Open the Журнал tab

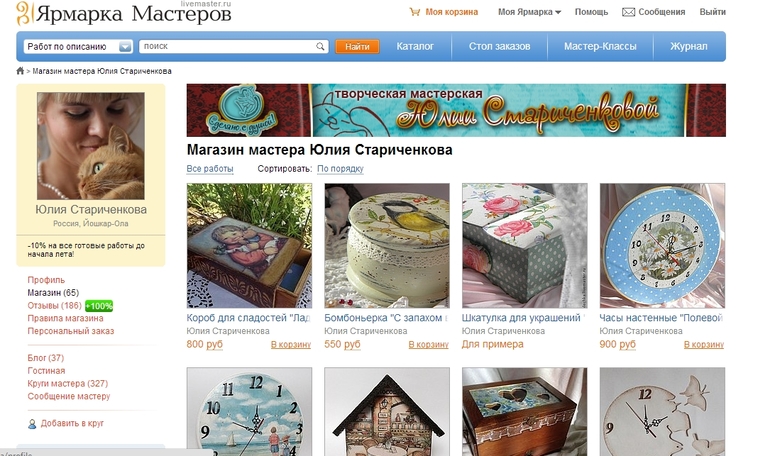(x=688, y=47)
